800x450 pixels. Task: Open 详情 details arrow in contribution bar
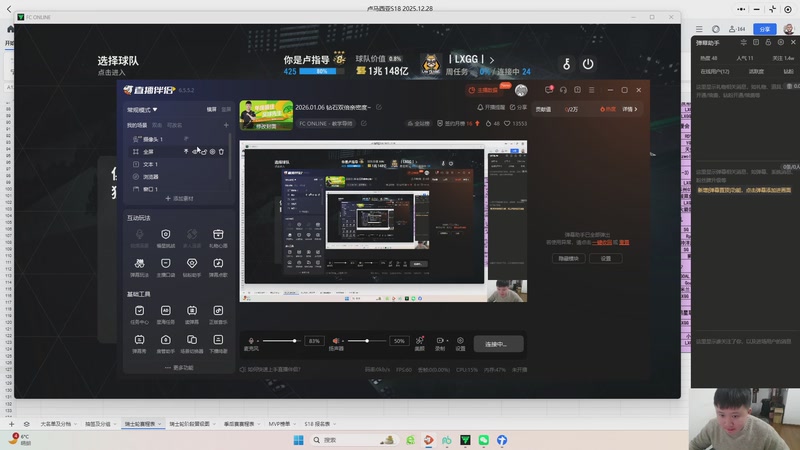630,109
